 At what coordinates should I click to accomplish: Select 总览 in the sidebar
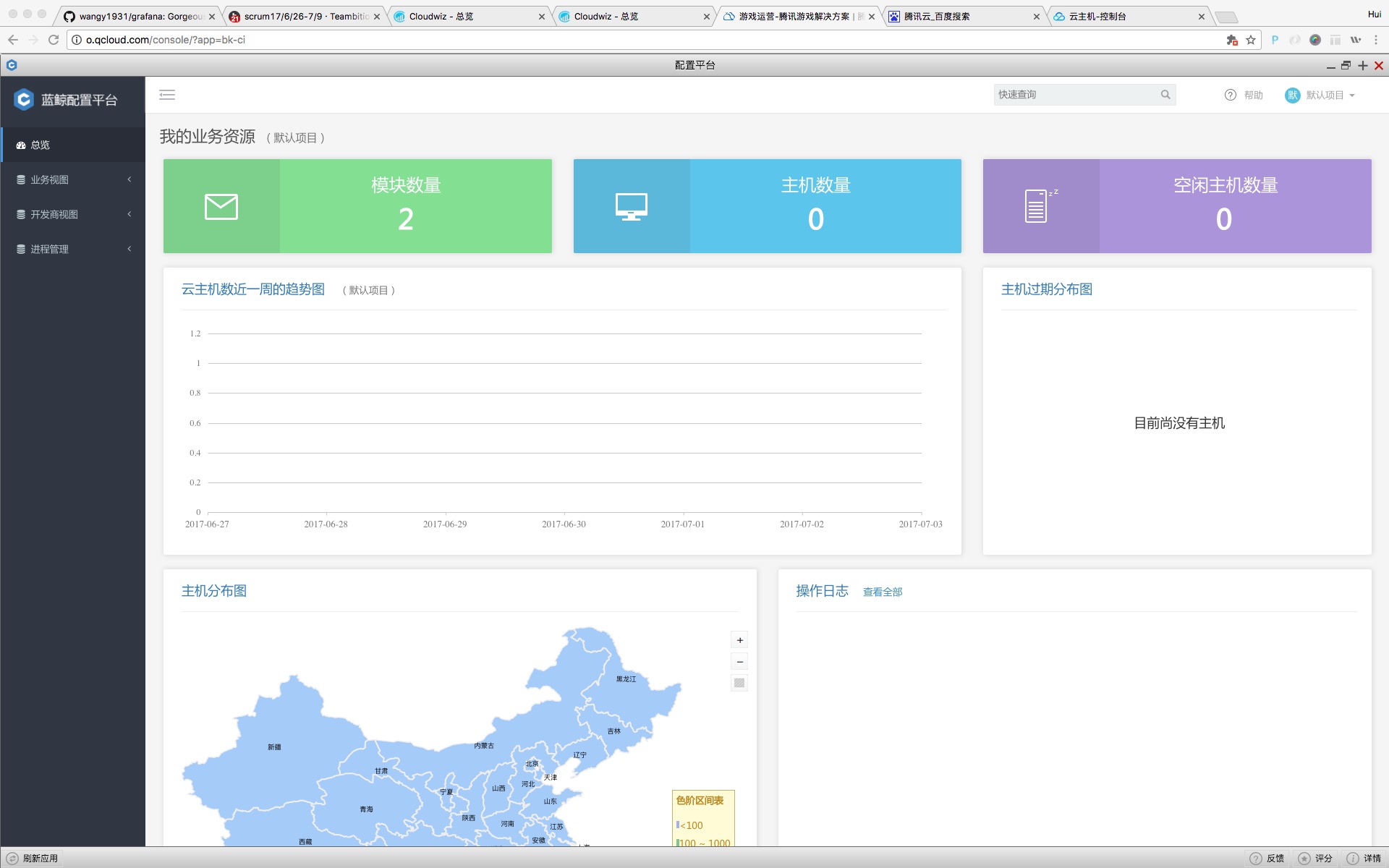(x=41, y=145)
